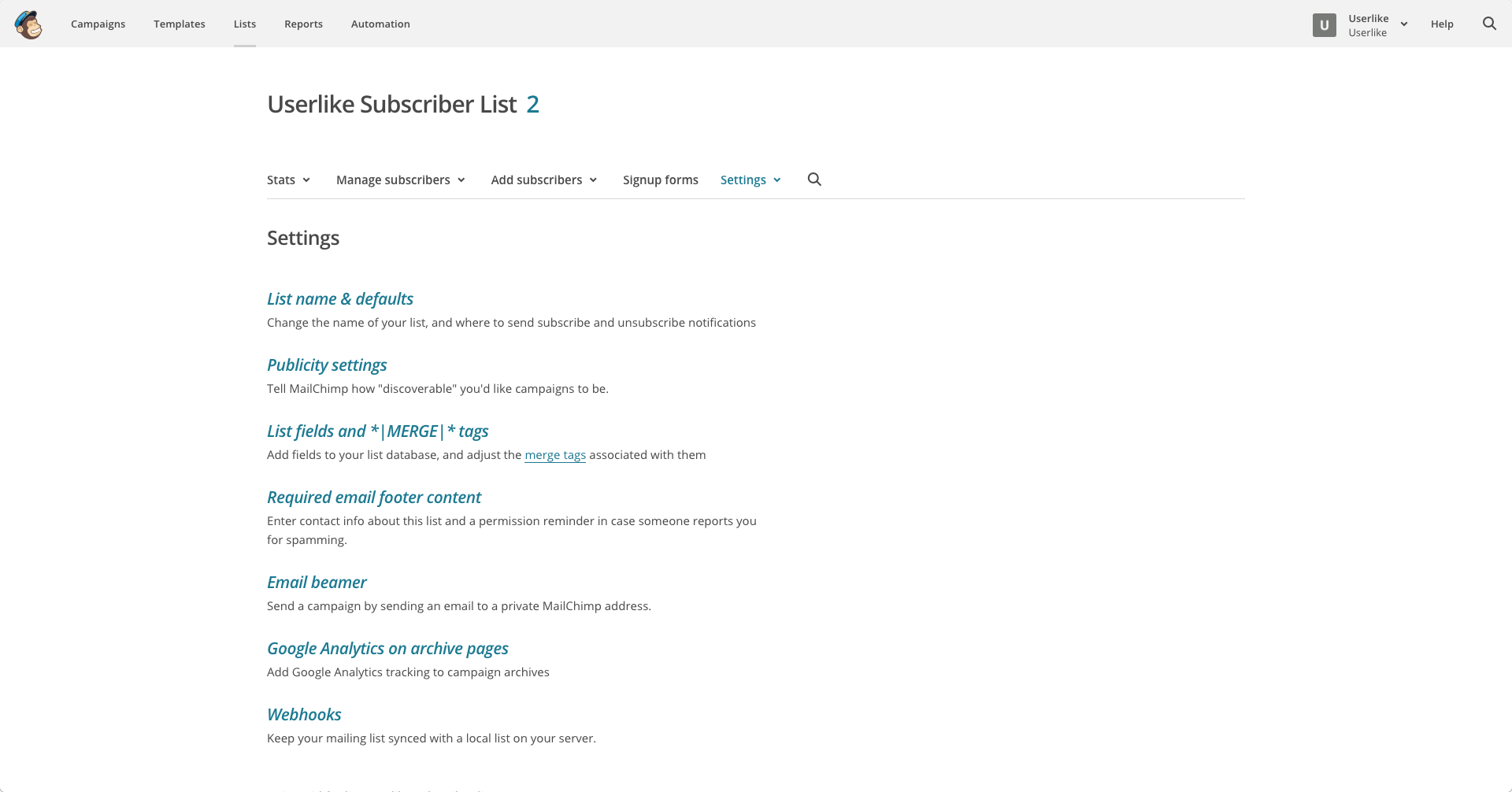Go to the Campaigns tab
This screenshot has height=792, width=1512.
point(98,24)
